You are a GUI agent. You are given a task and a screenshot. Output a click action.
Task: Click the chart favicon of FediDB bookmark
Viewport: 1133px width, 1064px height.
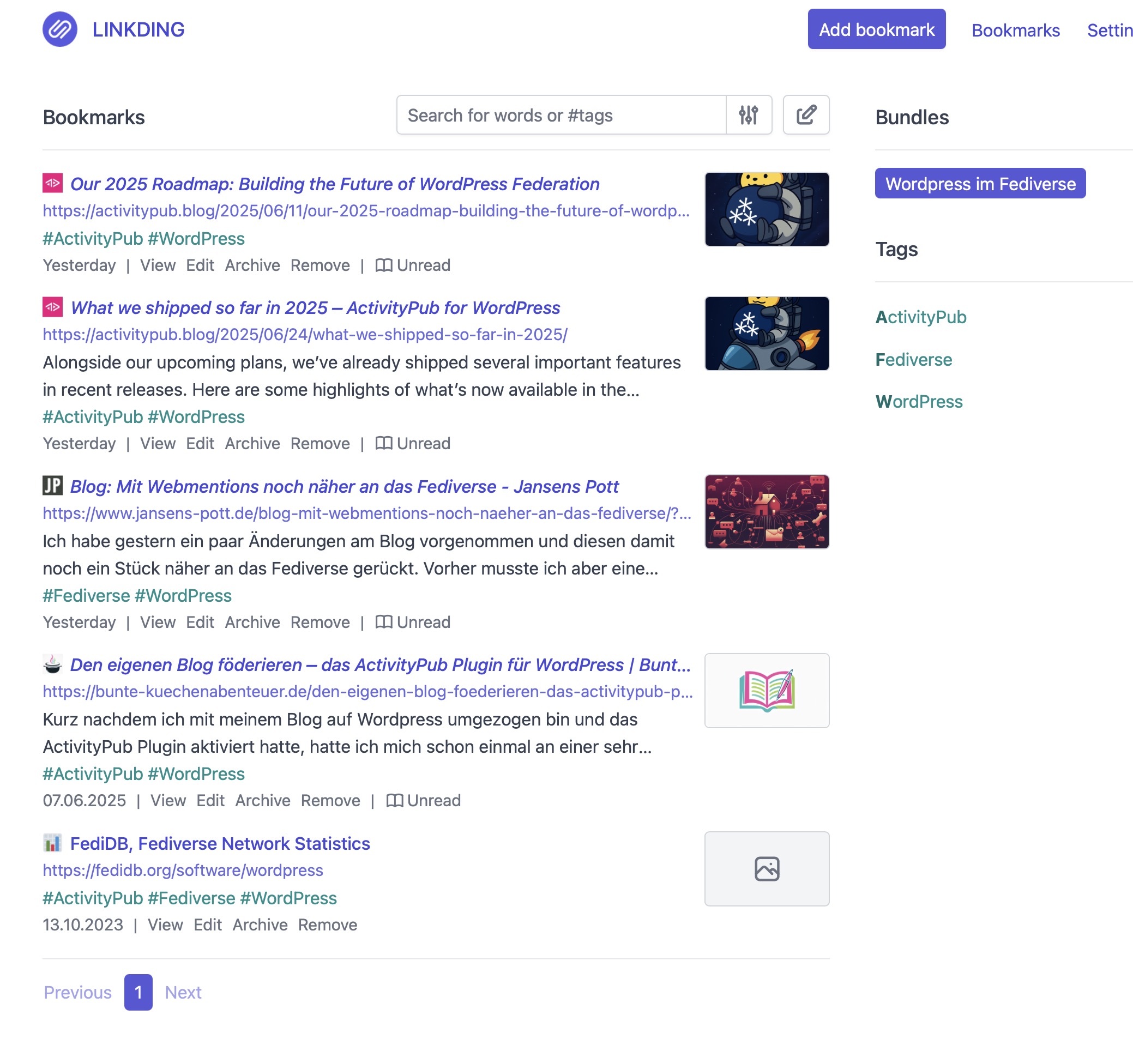pyautogui.click(x=52, y=843)
